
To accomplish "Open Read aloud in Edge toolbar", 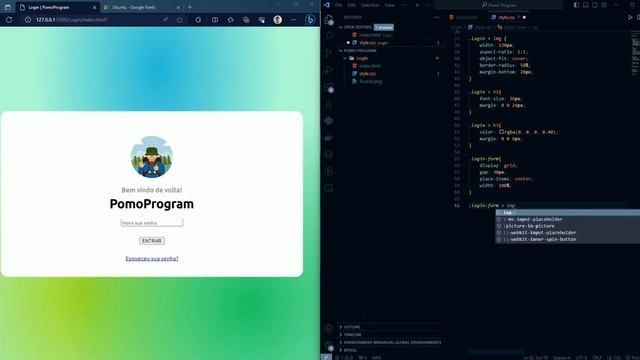I will point(165,20).
